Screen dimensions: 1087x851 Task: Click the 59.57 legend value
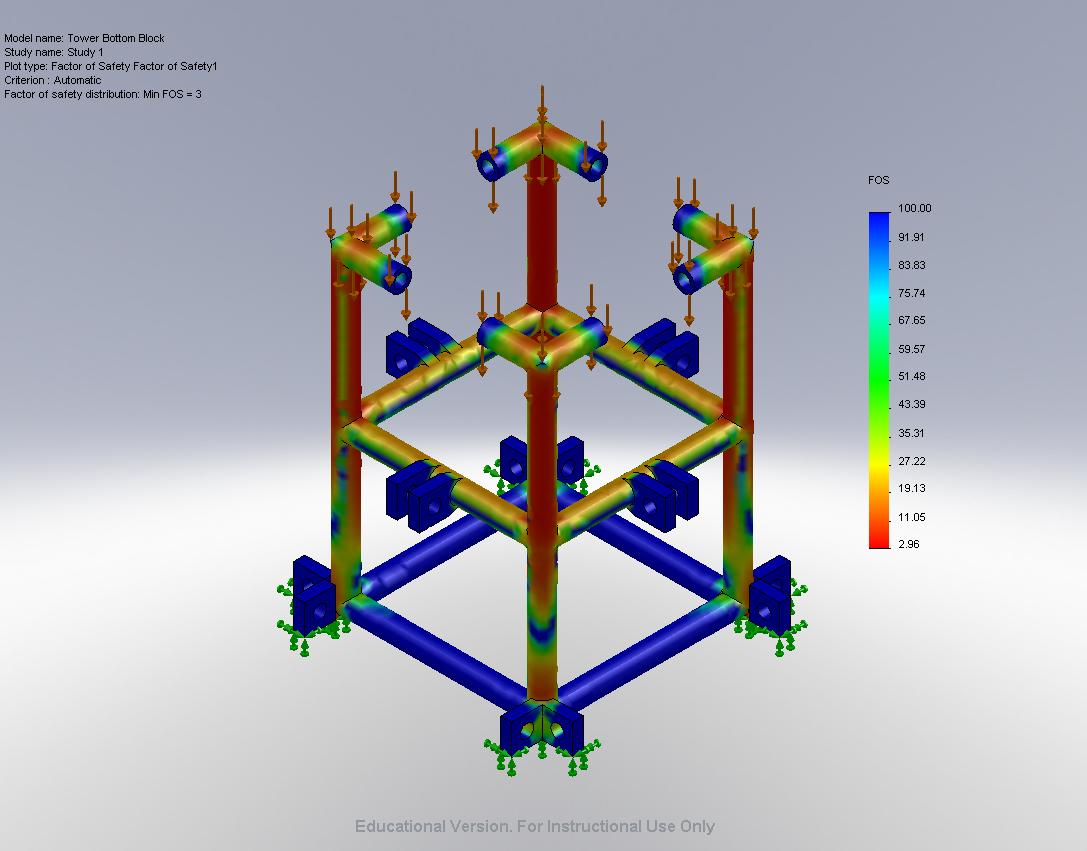[912, 349]
